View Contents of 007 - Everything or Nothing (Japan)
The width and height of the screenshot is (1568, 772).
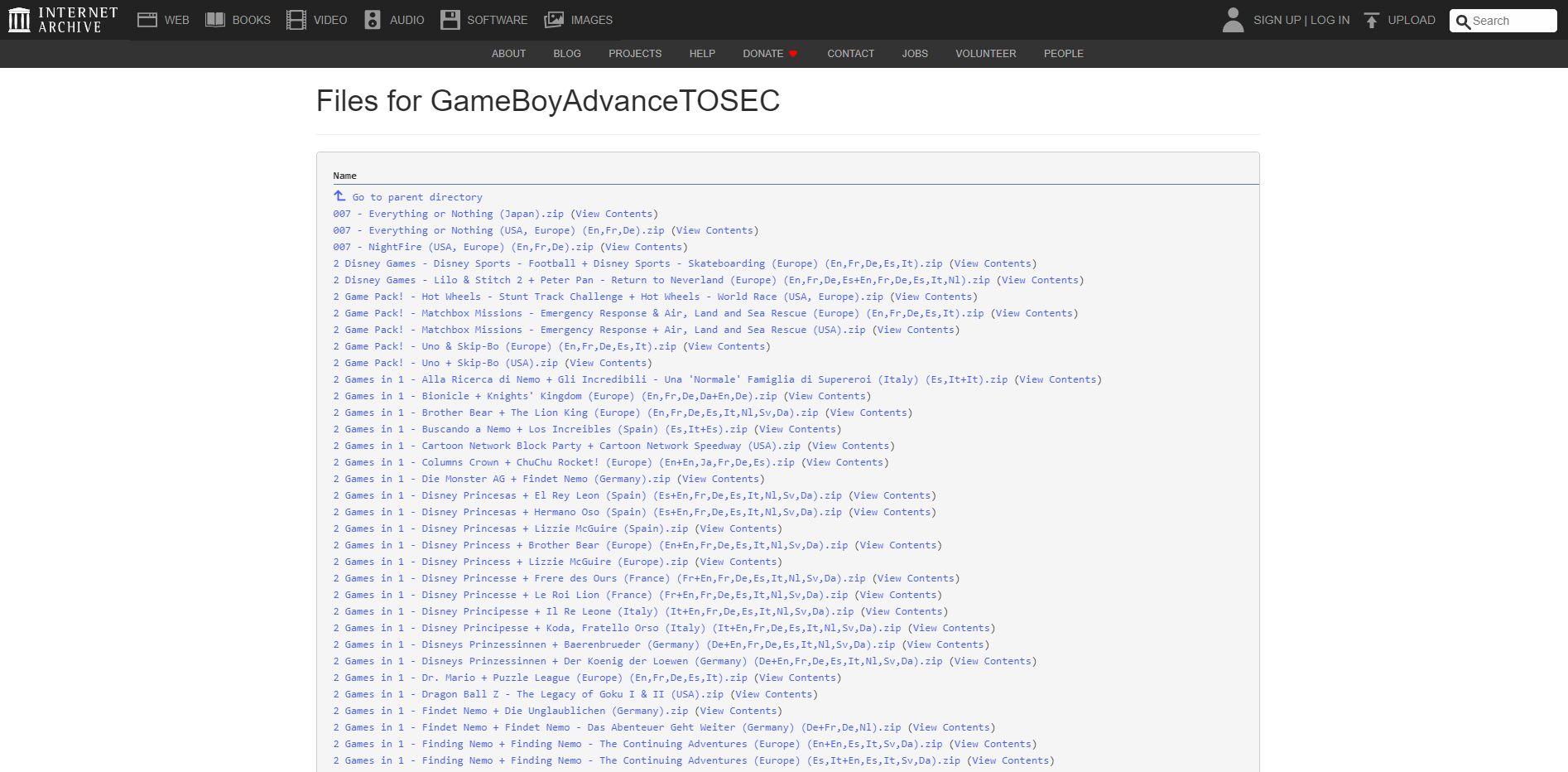coord(614,214)
